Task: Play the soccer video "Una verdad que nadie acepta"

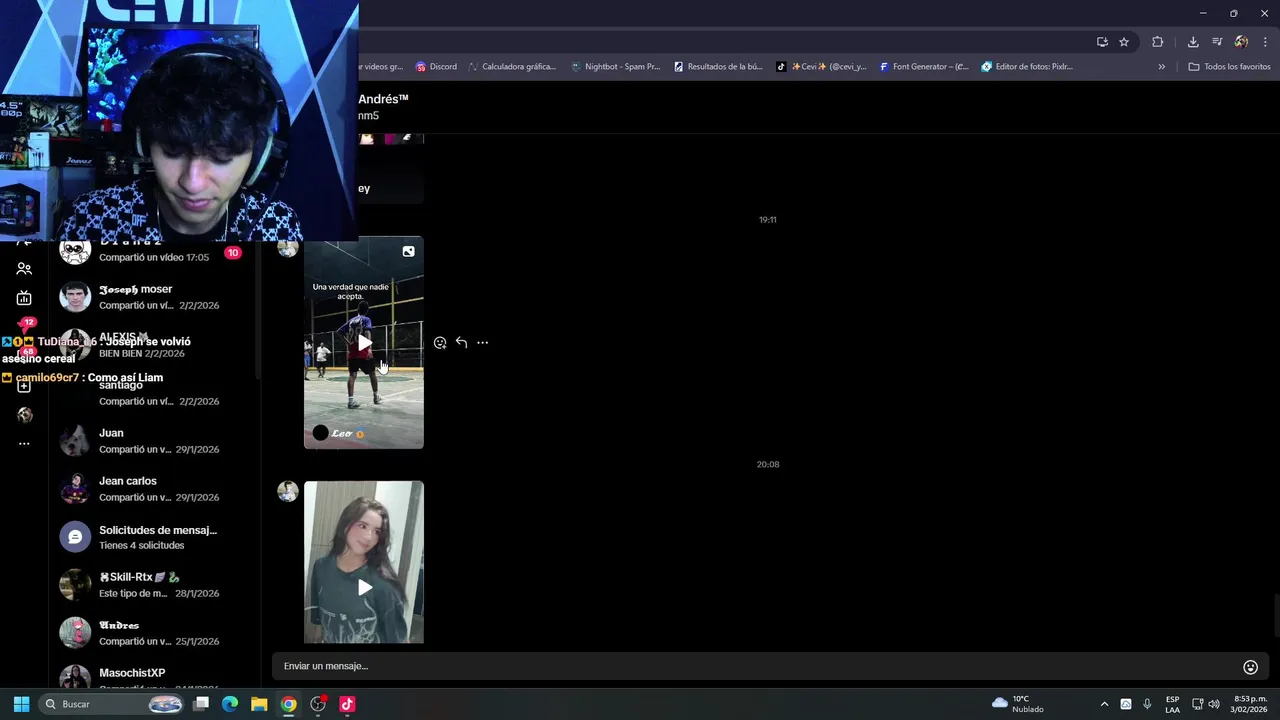Action: [x=364, y=343]
